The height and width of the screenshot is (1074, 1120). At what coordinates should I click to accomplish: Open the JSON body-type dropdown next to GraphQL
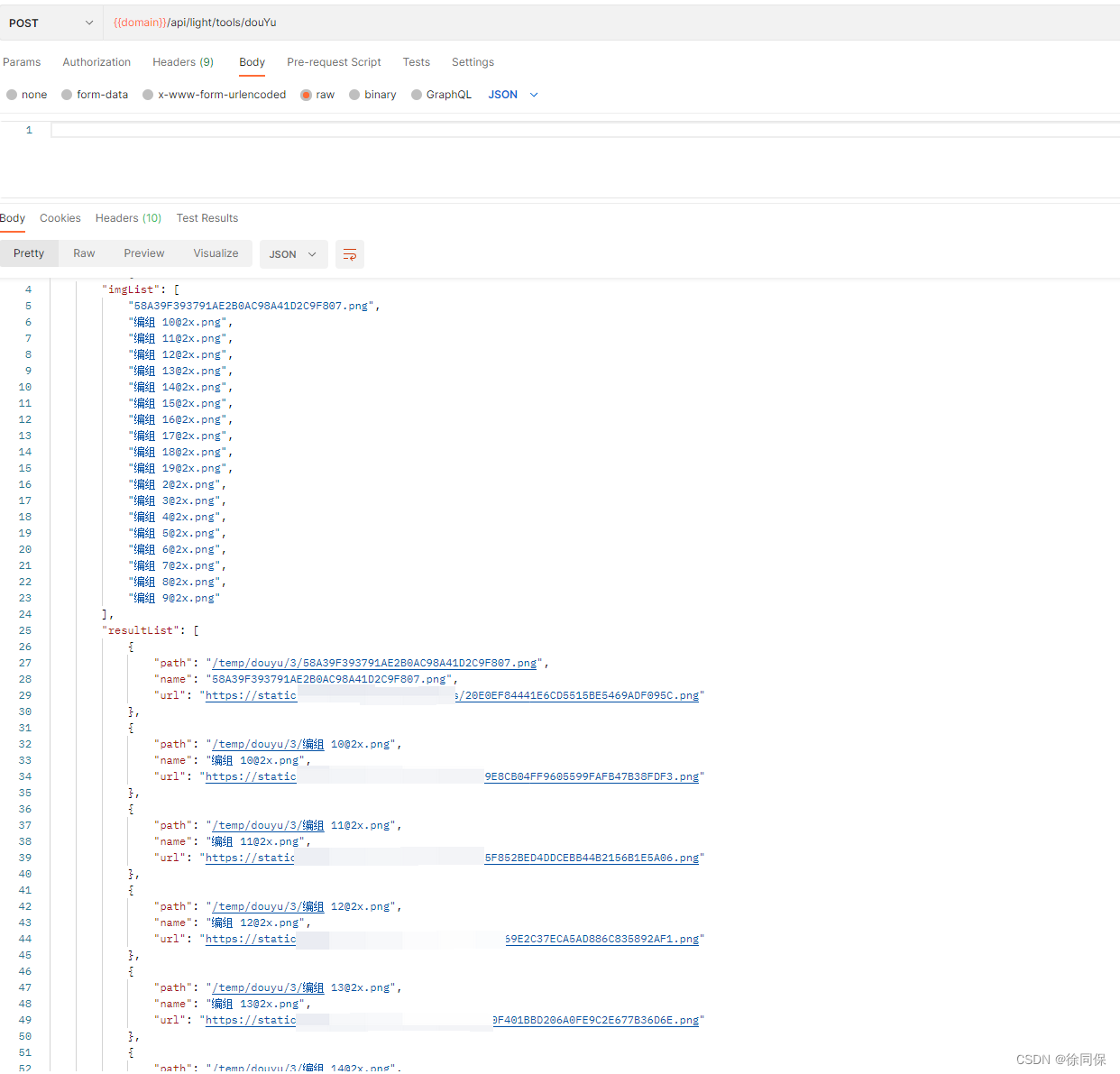point(512,94)
